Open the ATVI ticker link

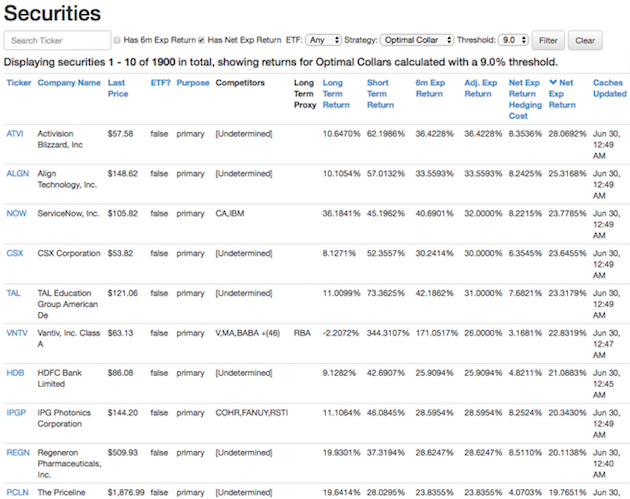click(15, 134)
